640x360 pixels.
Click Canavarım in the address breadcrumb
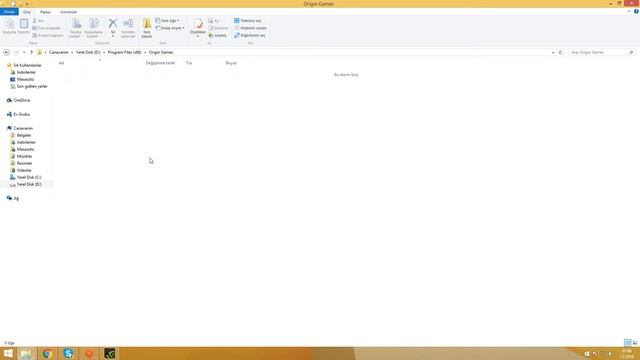pos(59,52)
